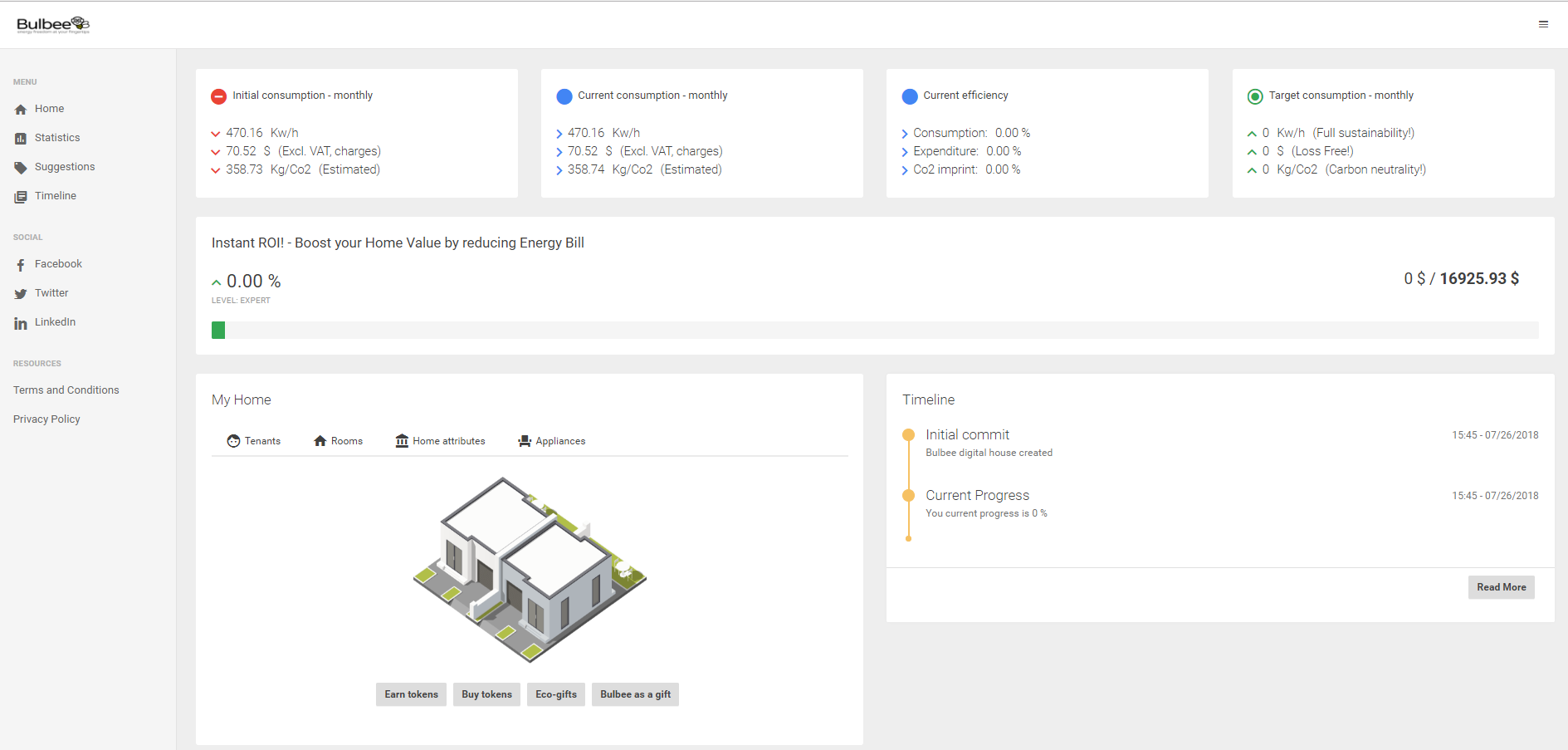Click the green Target consumption icon
Viewport: 1568px width, 750px height.
[x=1255, y=96]
